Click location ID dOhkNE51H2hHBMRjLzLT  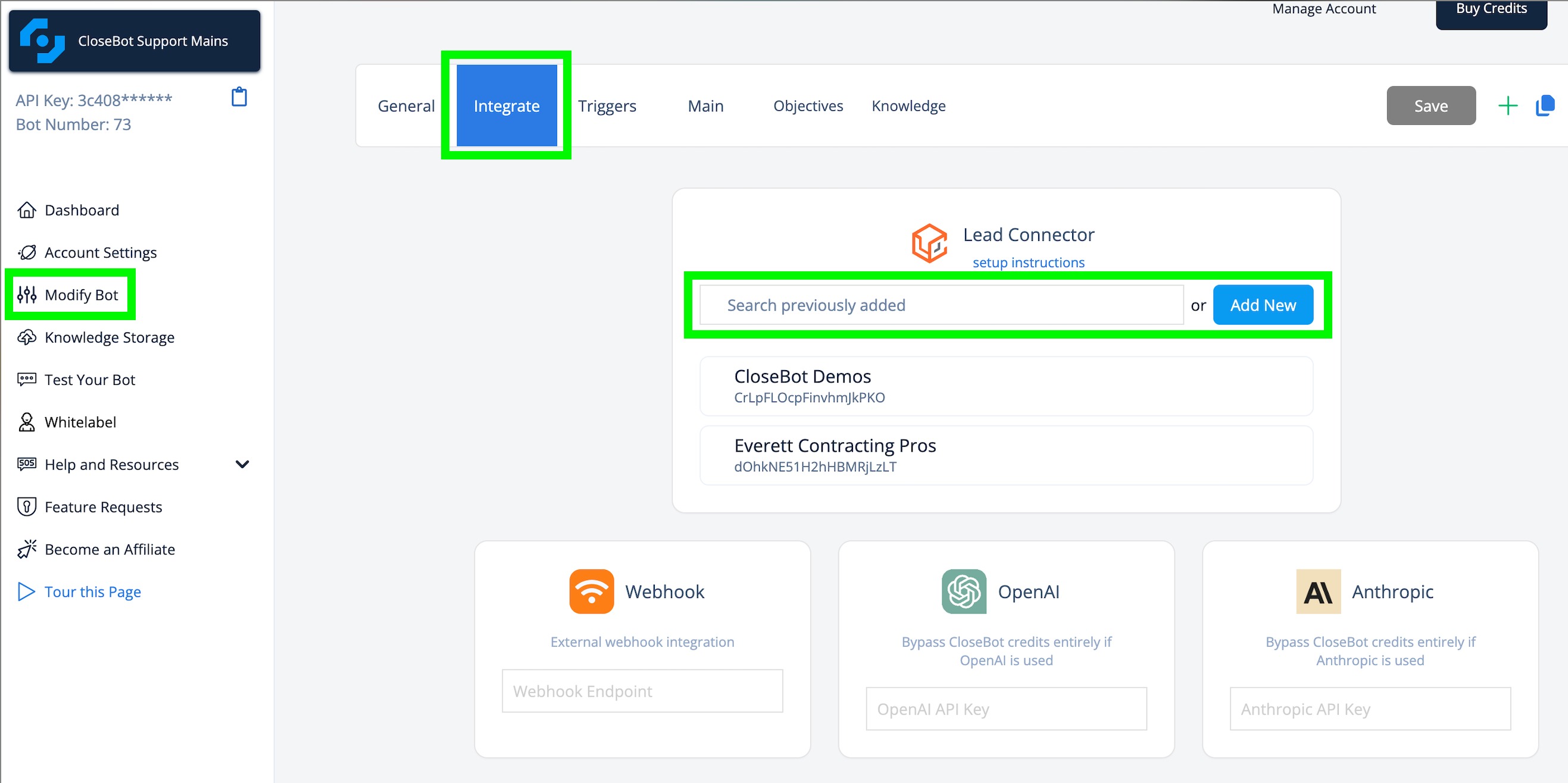coord(815,466)
